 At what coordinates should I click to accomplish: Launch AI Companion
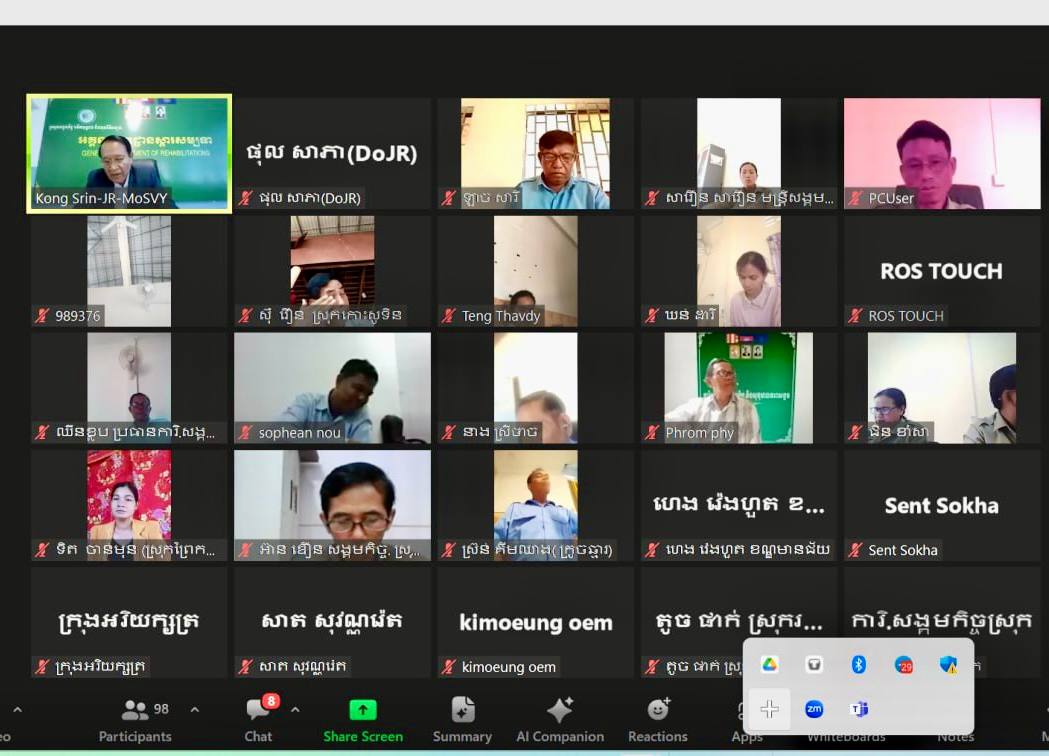[558, 720]
